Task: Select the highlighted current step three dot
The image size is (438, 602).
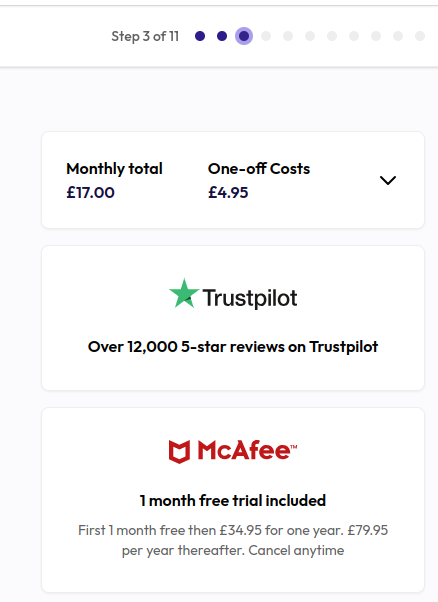Action: click(244, 36)
